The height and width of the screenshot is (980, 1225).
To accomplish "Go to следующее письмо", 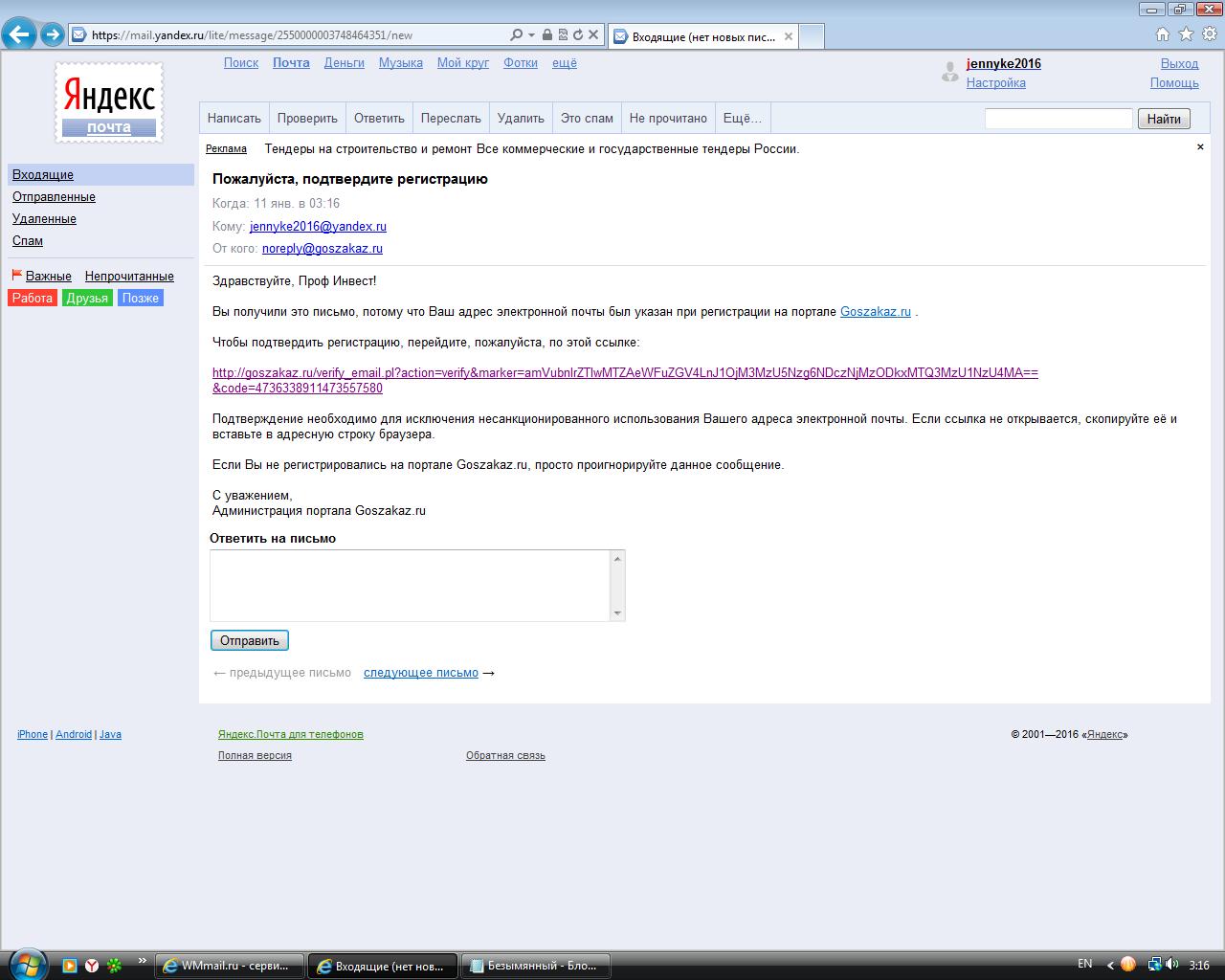I will pos(421,673).
